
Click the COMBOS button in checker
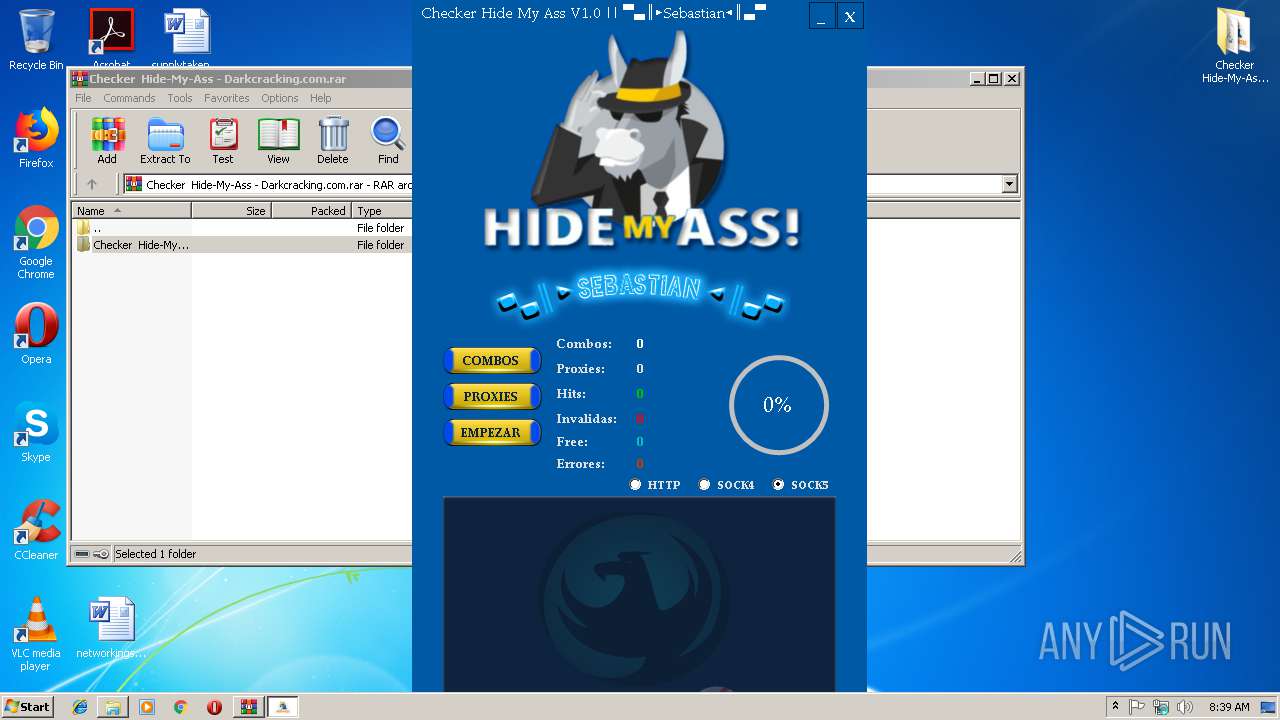pos(491,361)
